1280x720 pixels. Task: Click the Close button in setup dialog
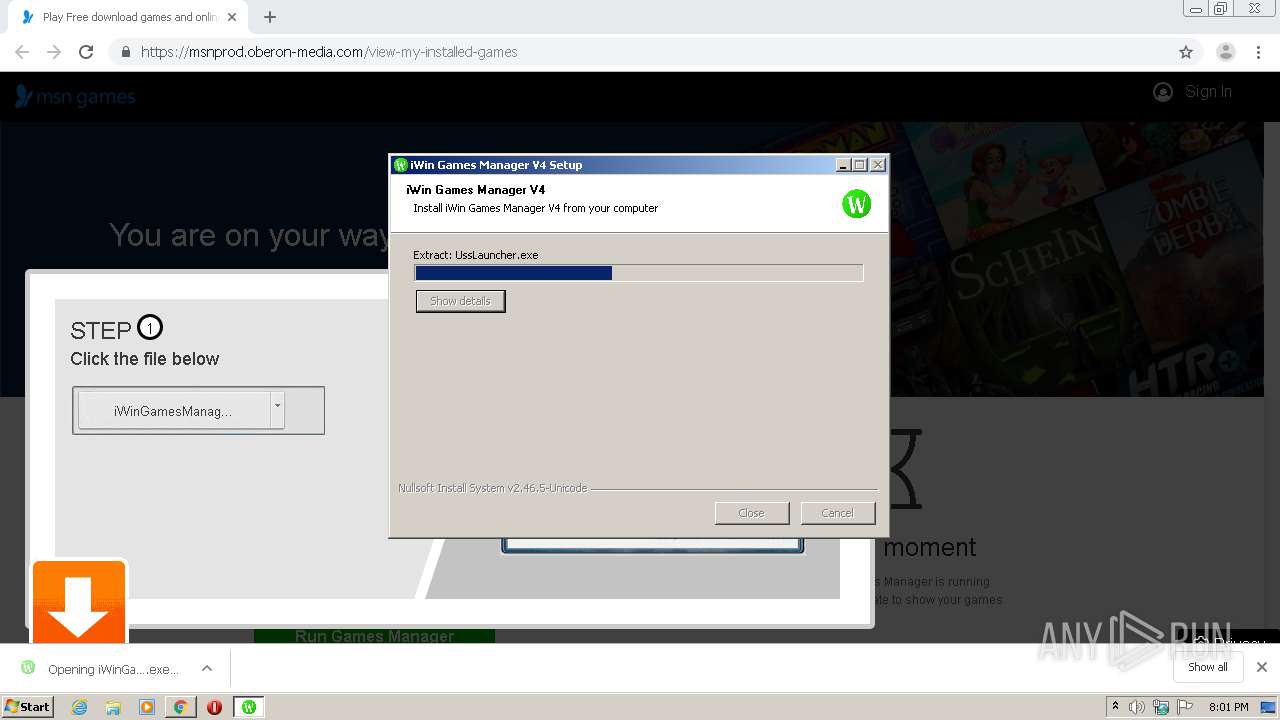(751, 513)
